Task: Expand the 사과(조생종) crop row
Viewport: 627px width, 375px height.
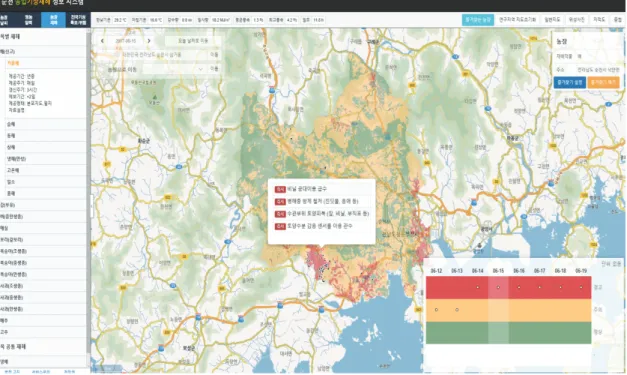Action: pyautogui.click(x=43, y=286)
